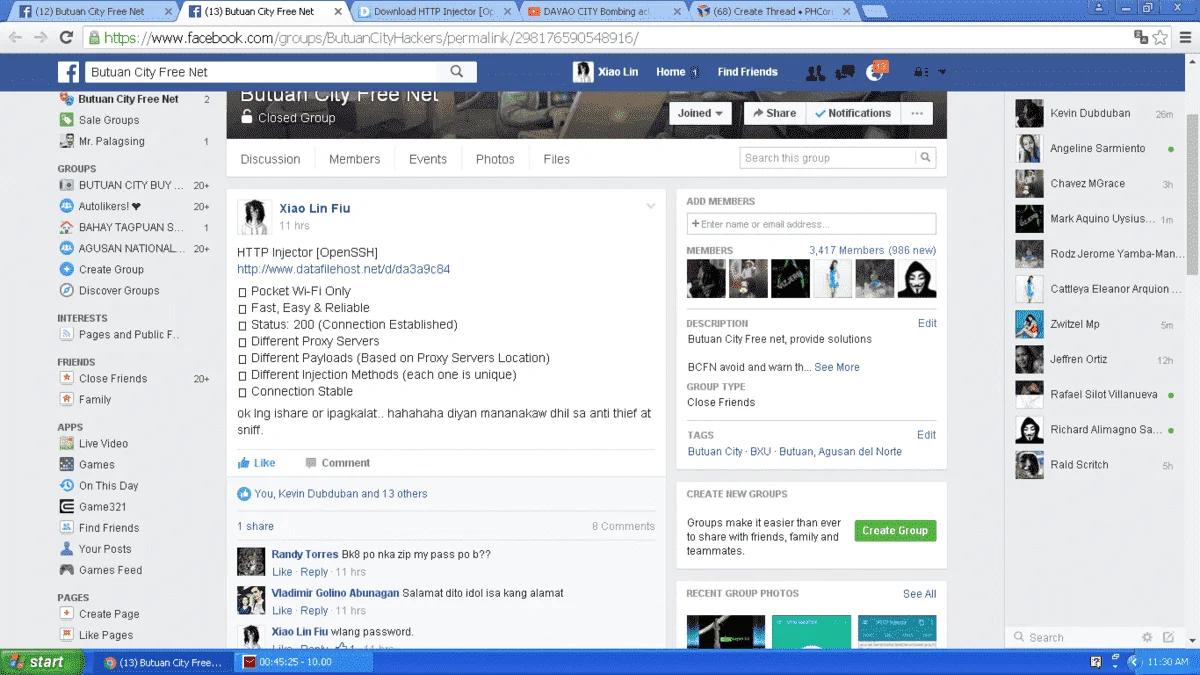Click in Facebook search field

tap(260, 72)
